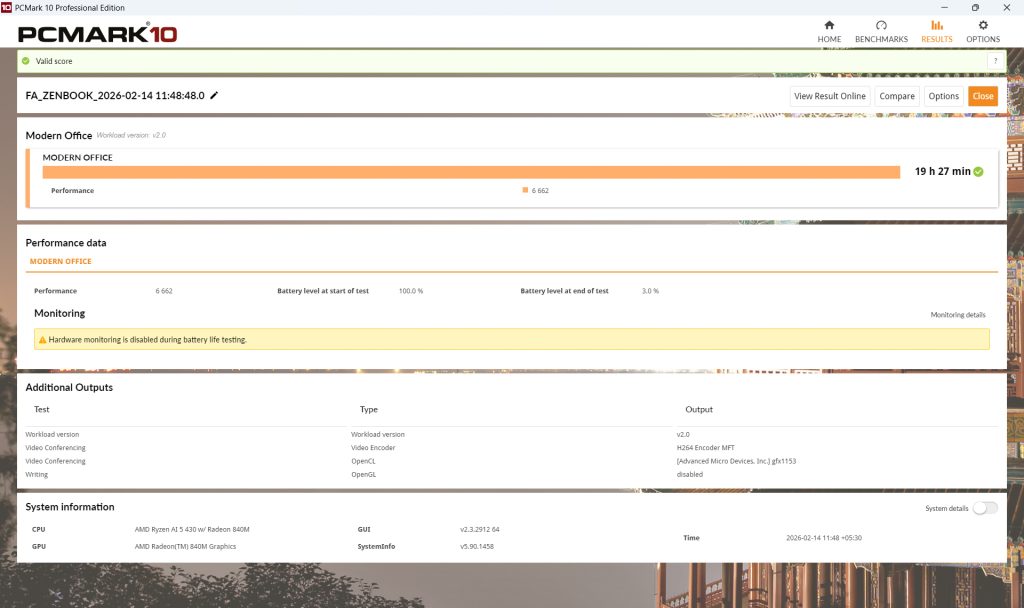The image size is (1024, 608).
Task: Toggle the System details switch on
Action: click(x=985, y=508)
